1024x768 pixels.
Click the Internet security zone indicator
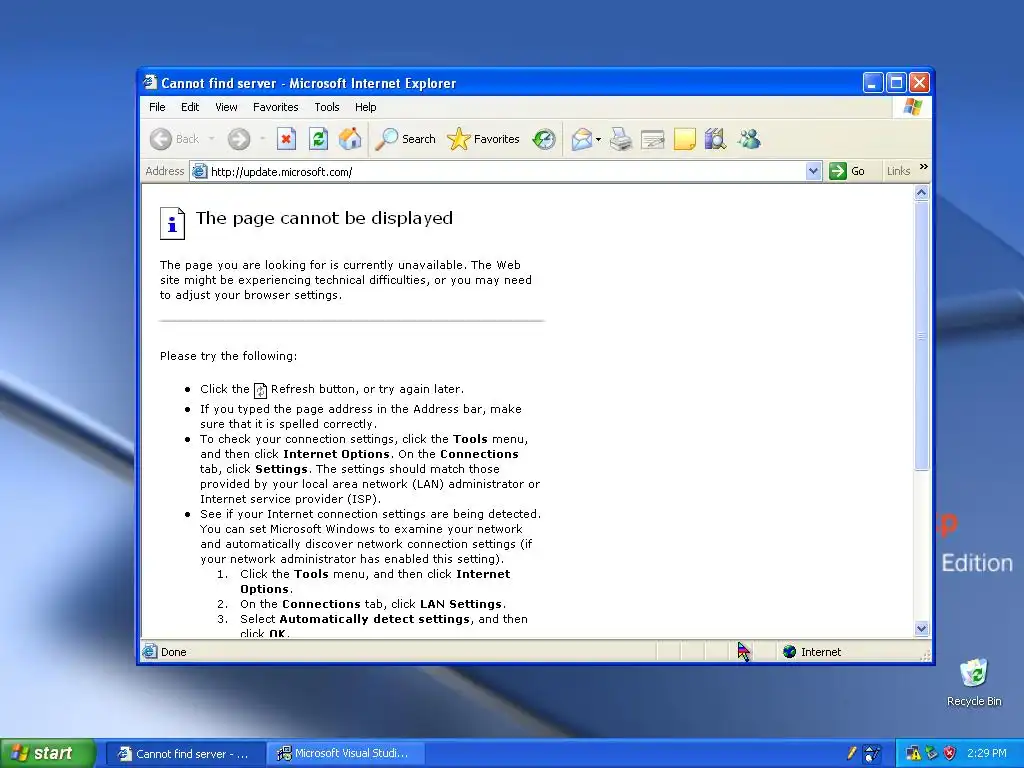(x=812, y=652)
